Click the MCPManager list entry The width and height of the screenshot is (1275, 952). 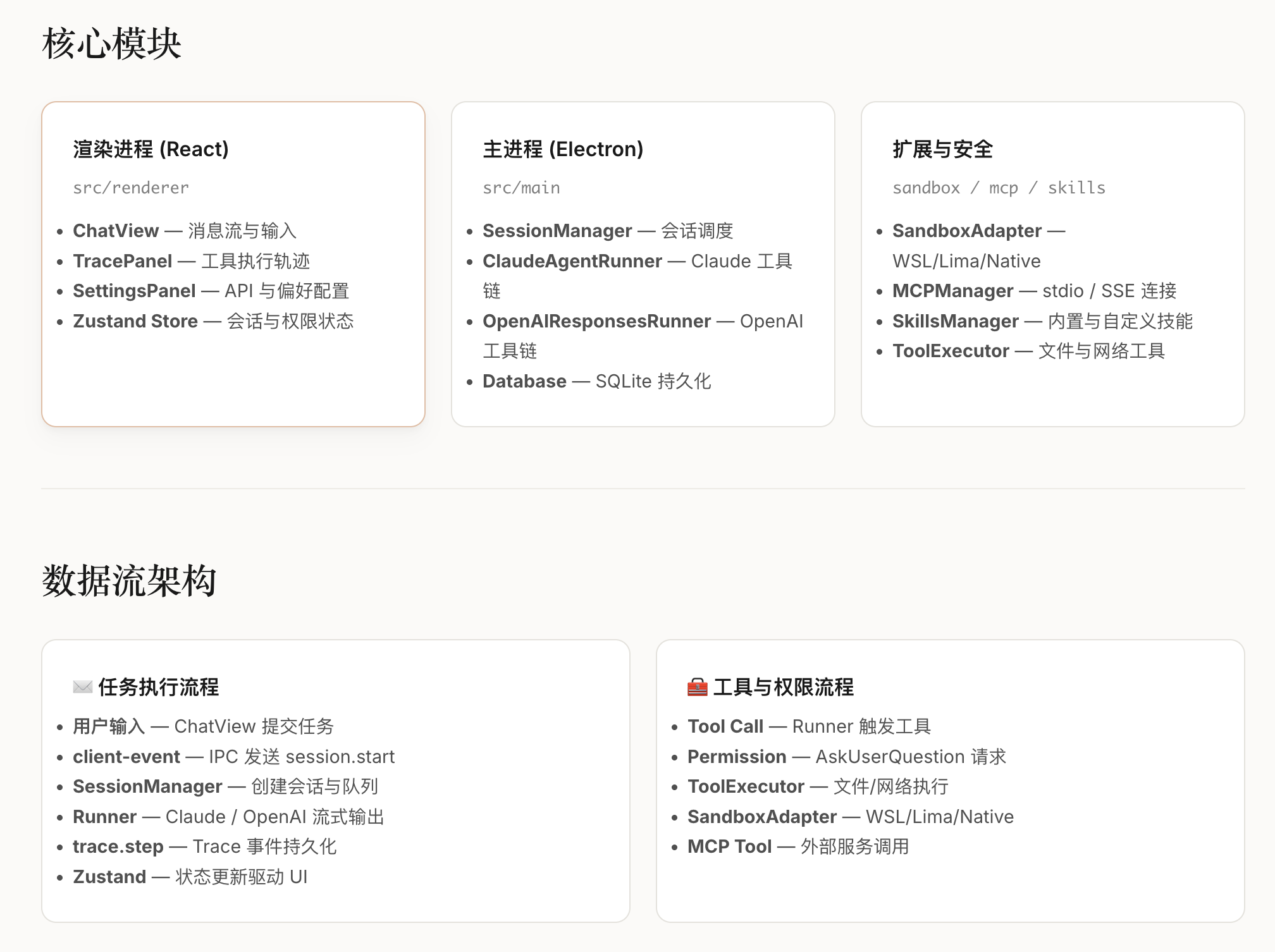[952, 291]
